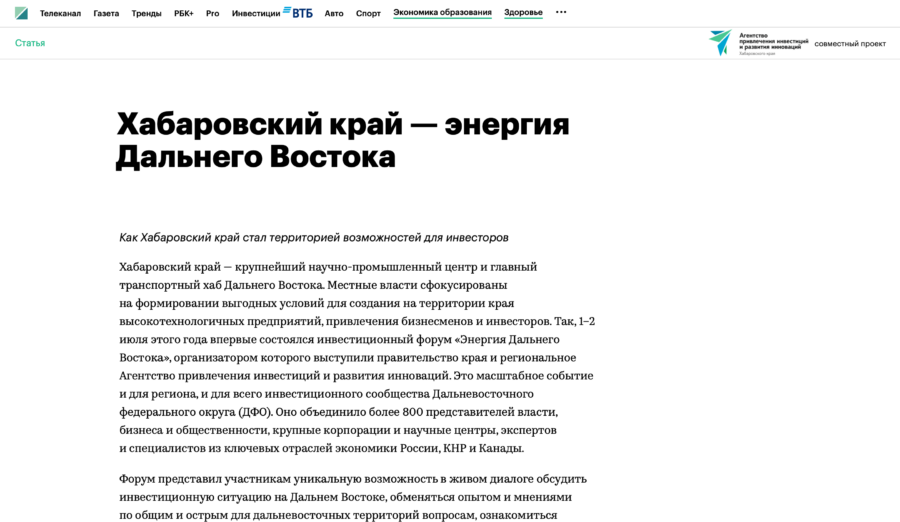Click the agency name text beside logo
This screenshot has width=900, height=522.
coord(773,42)
